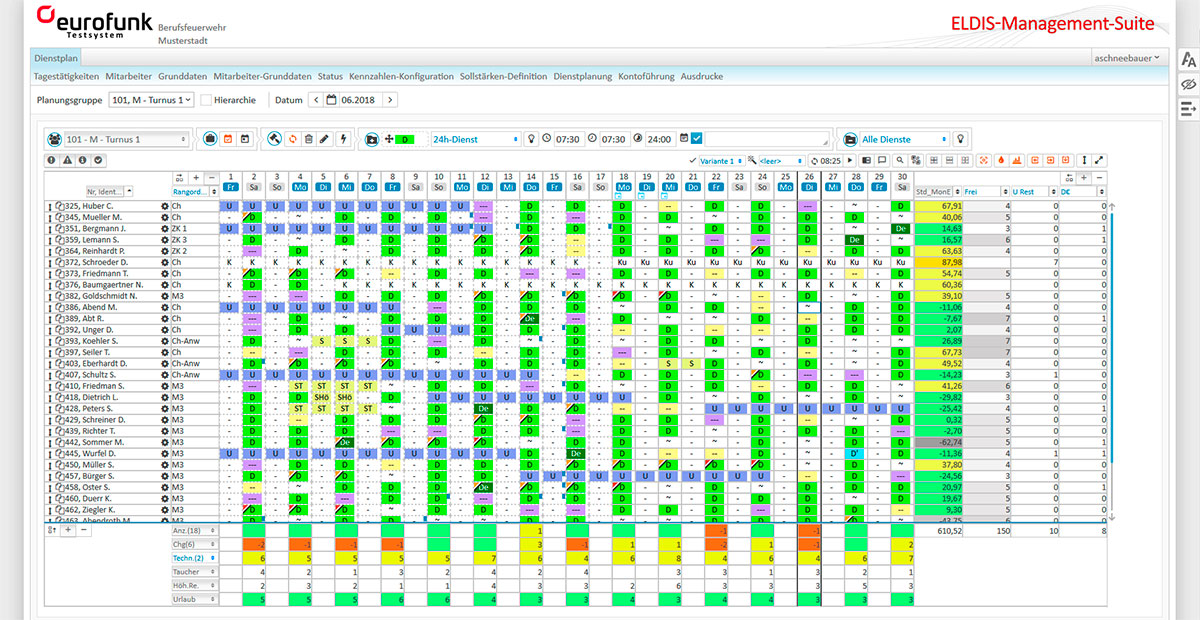Click the speech bubble comment icon

pos(882,160)
